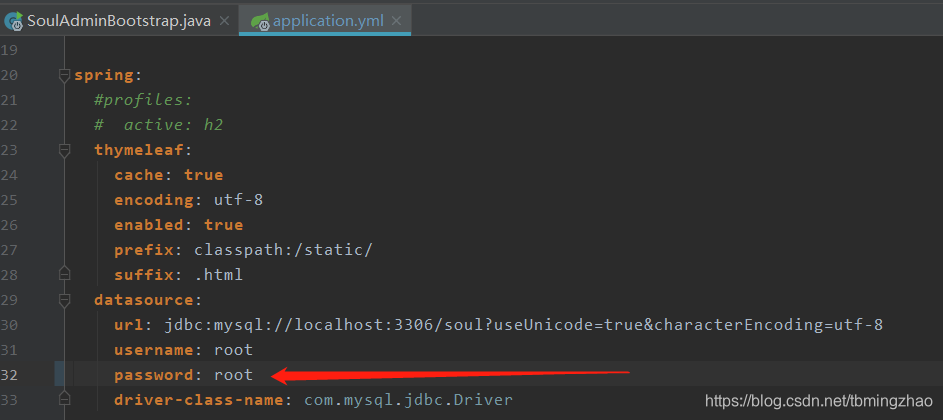The image size is (943, 420).
Task: Click the suffix key
Action: point(144,275)
